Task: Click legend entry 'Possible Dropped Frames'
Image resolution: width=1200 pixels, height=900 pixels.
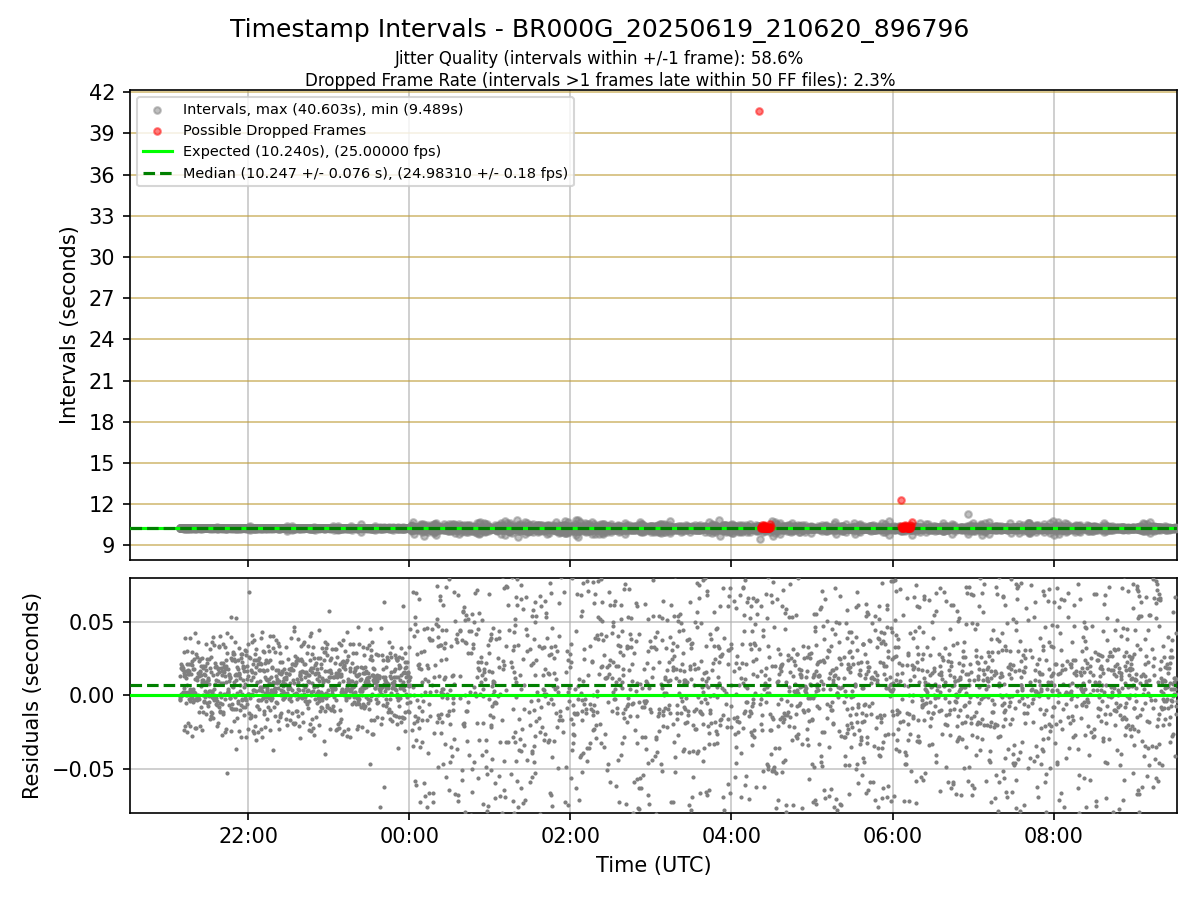Action: [x=274, y=130]
